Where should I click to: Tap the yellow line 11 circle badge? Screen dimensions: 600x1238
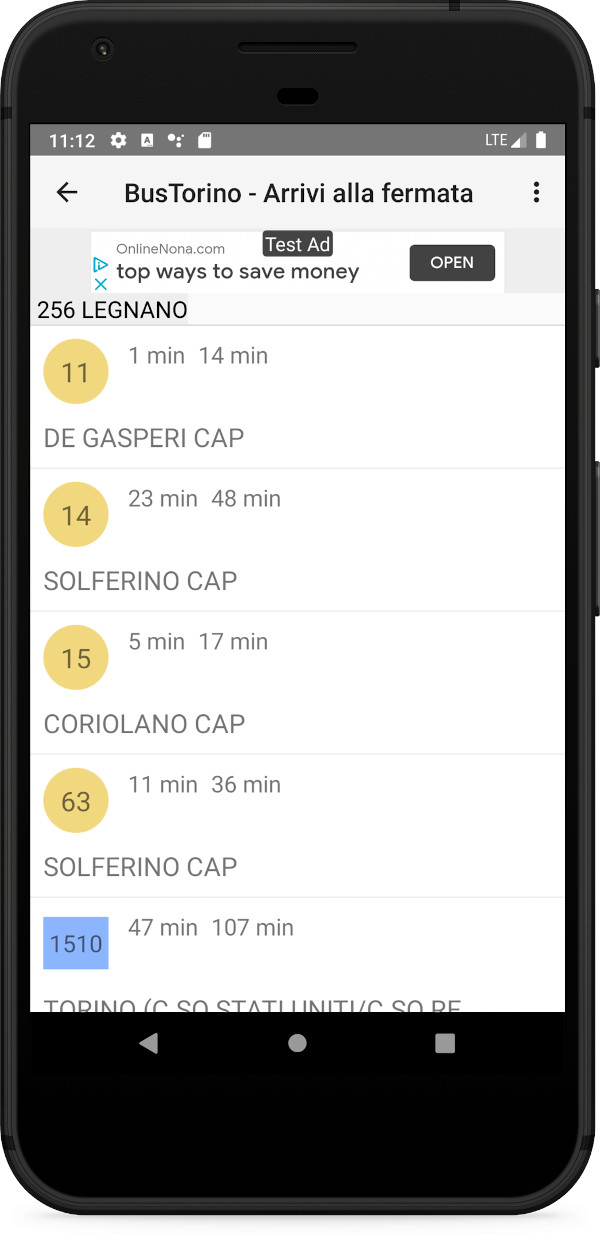click(x=76, y=372)
